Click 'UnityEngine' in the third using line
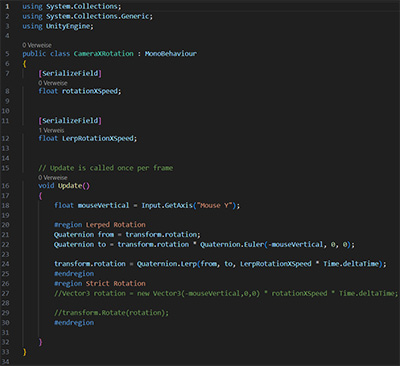This screenshot has height=366, width=400. point(68,26)
